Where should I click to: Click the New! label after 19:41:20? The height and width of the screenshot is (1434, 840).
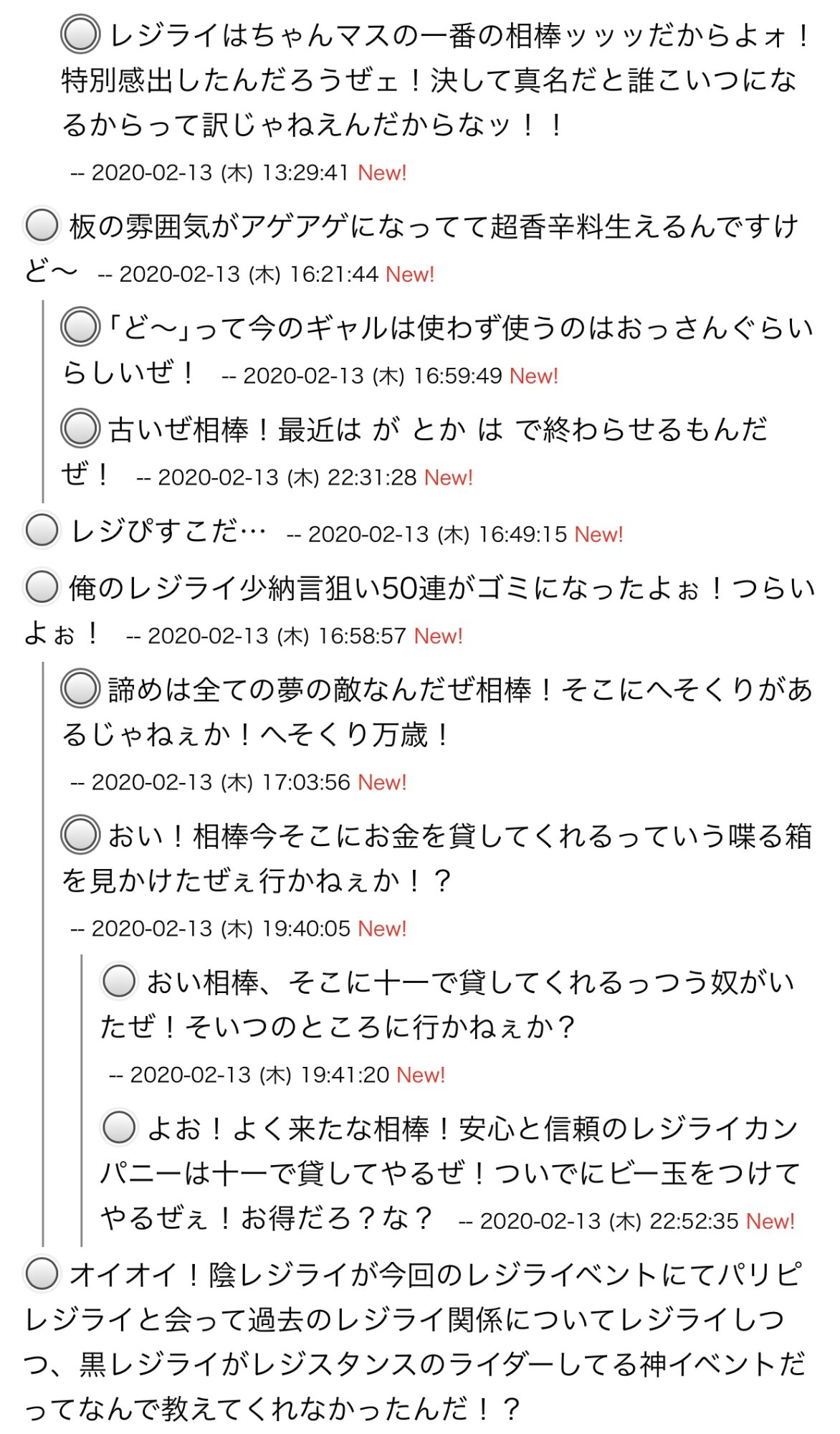pos(421,1075)
